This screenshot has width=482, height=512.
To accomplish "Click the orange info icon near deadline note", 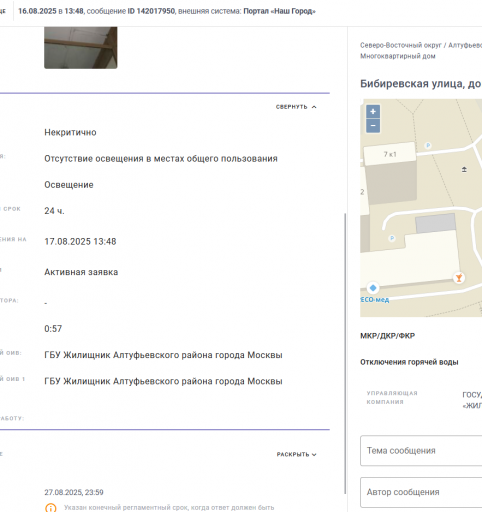I will 51,508.
